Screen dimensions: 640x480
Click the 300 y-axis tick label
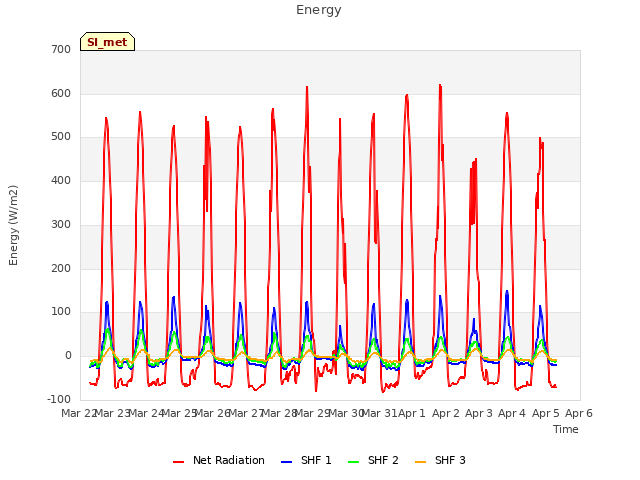[x=61, y=224]
